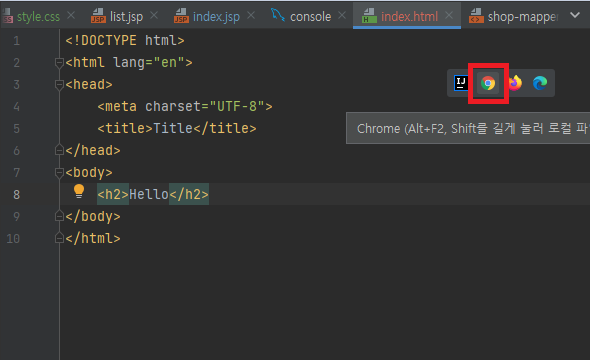The height and width of the screenshot is (360, 590).
Task: Switch to the list.jsp tab
Action: tap(126, 17)
